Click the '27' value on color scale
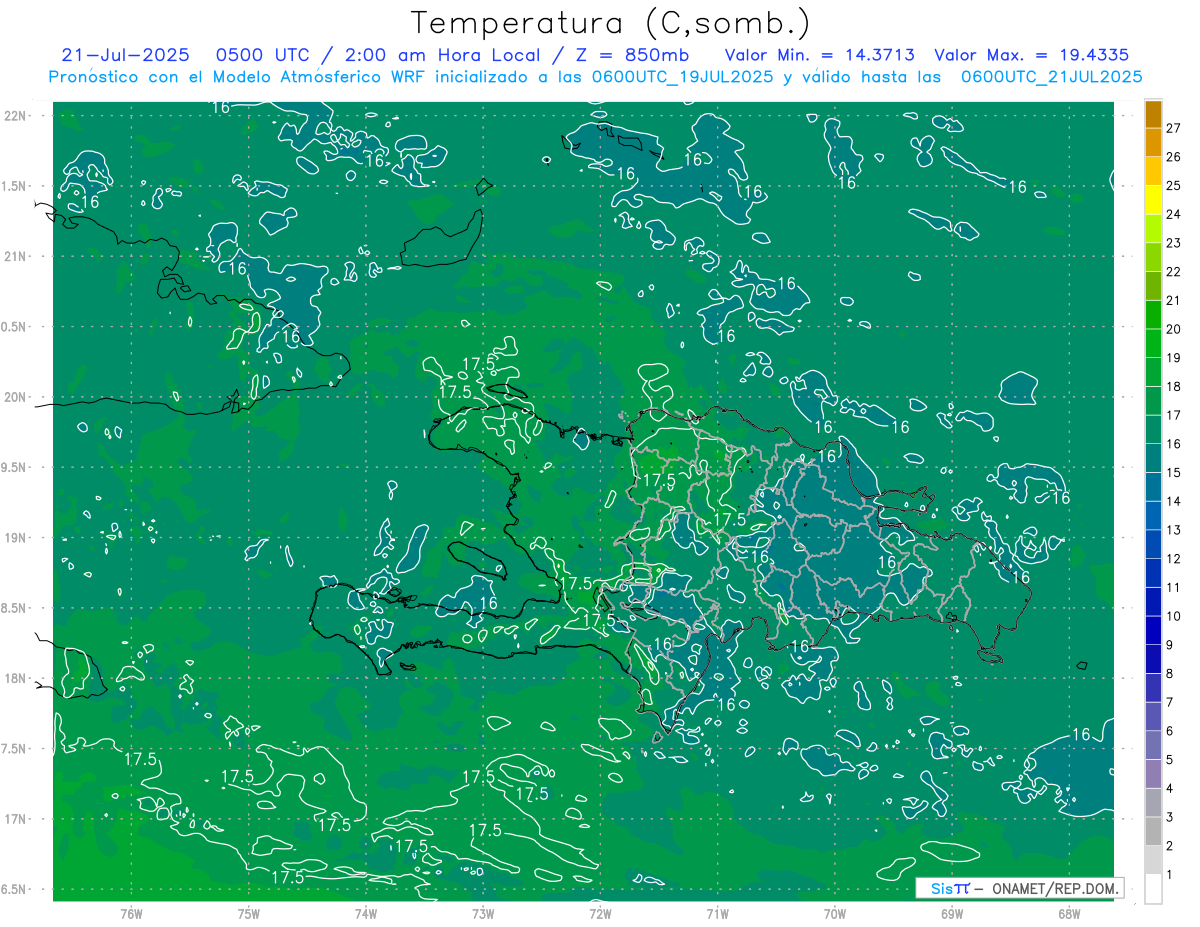 [x=1174, y=128]
